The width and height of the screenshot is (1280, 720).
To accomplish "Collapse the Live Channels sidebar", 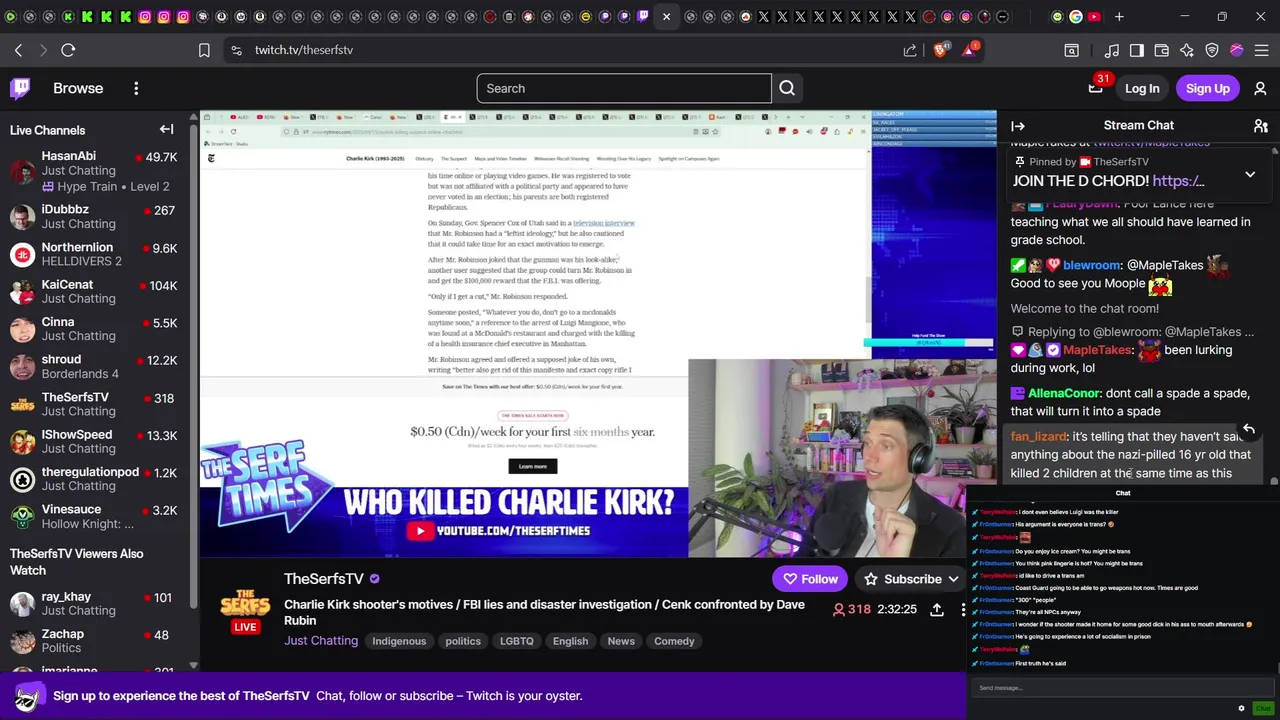I will pos(167,129).
